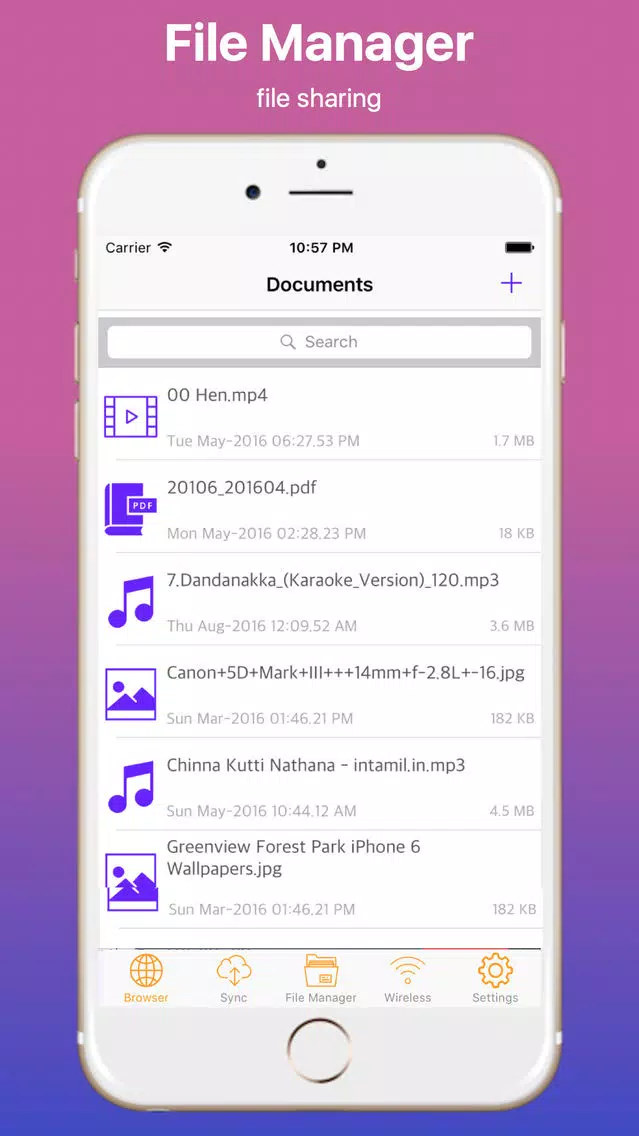Image resolution: width=639 pixels, height=1136 pixels.
Task: Click the image icon for Greenview Forest Park wallpaper
Action: 131,882
